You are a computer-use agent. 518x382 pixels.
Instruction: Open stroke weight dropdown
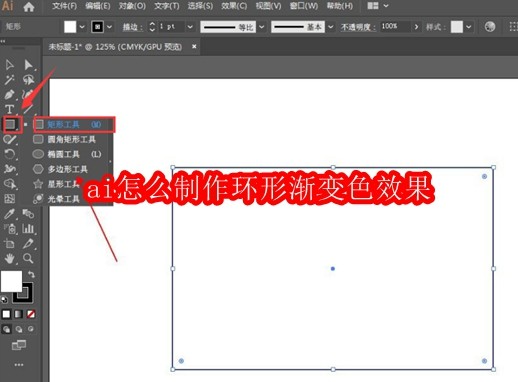pos(190,27)
